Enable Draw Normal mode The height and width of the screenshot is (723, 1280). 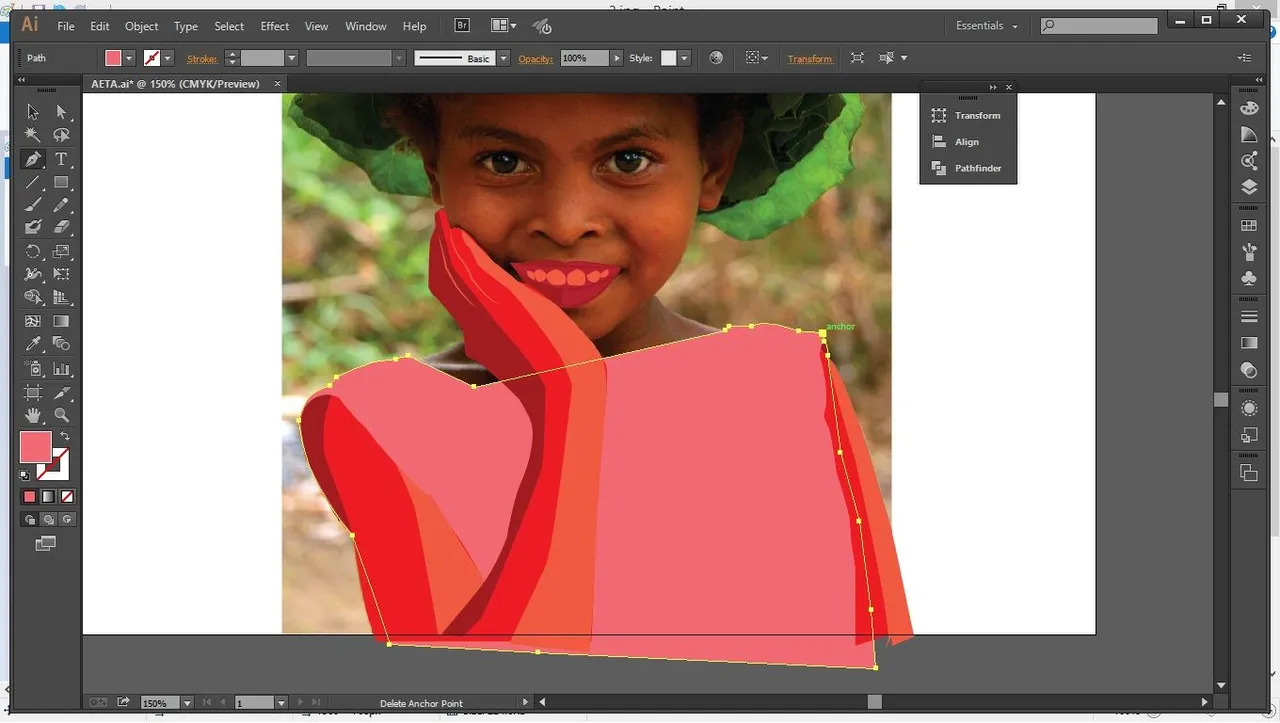coord(30,520)
